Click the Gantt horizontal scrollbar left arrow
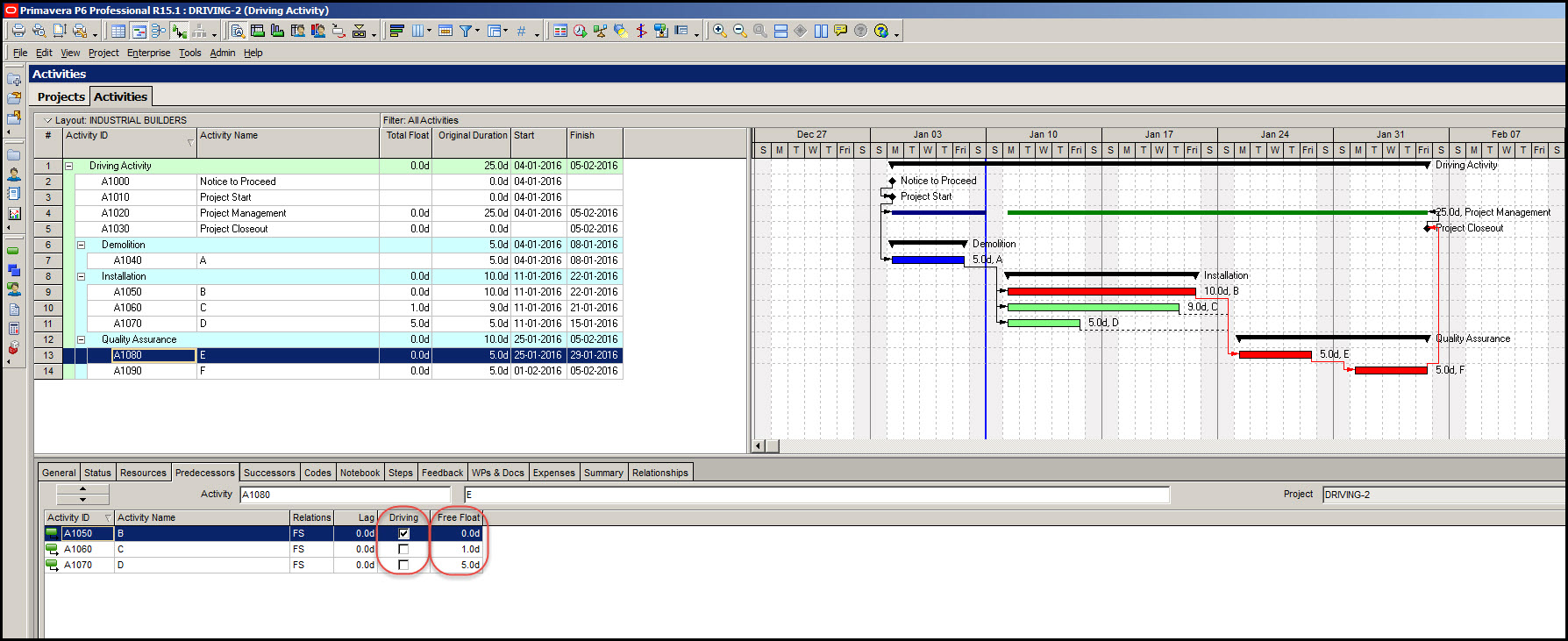 [759, 446]
